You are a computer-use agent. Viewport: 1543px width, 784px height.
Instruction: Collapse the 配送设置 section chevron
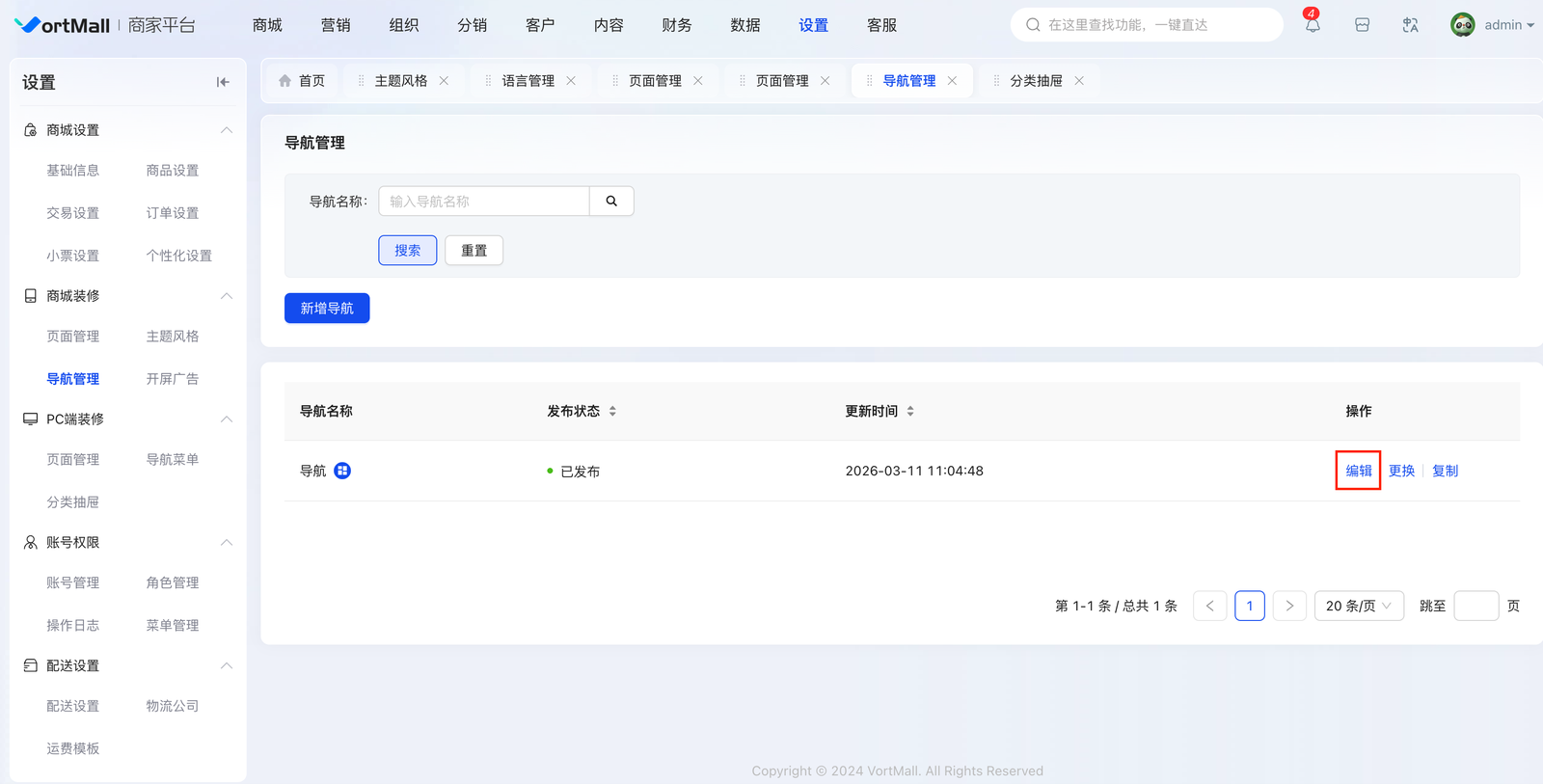coord(227,666)
